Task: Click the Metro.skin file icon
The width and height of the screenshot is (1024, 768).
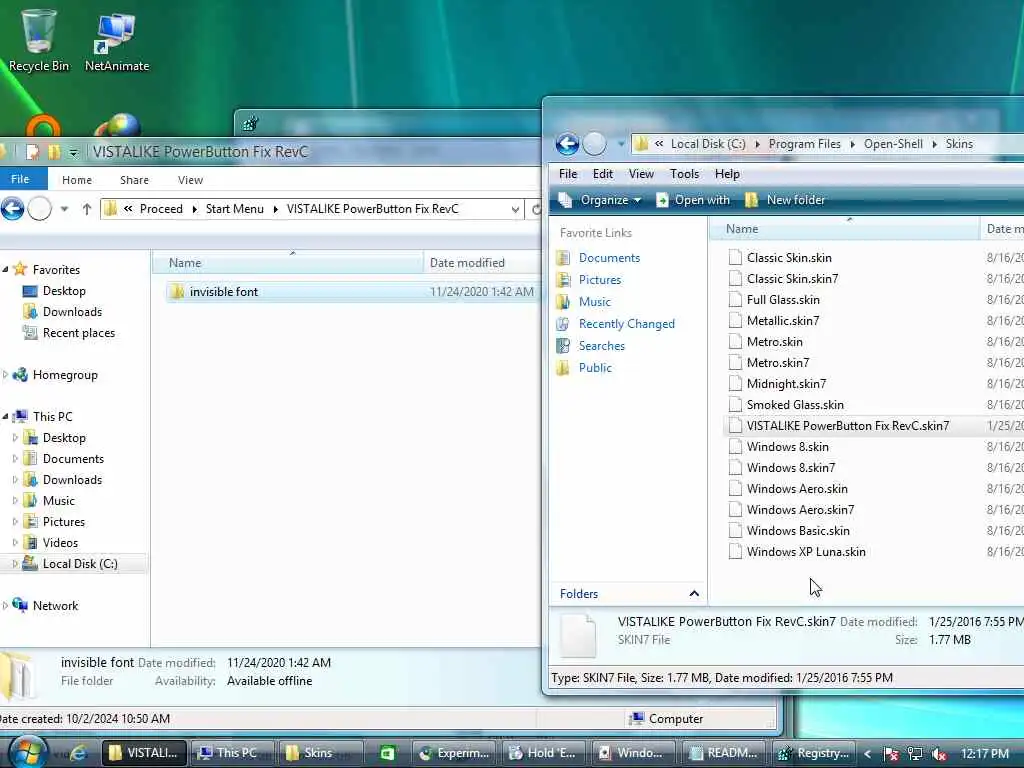Action: [x=735, y=342]
